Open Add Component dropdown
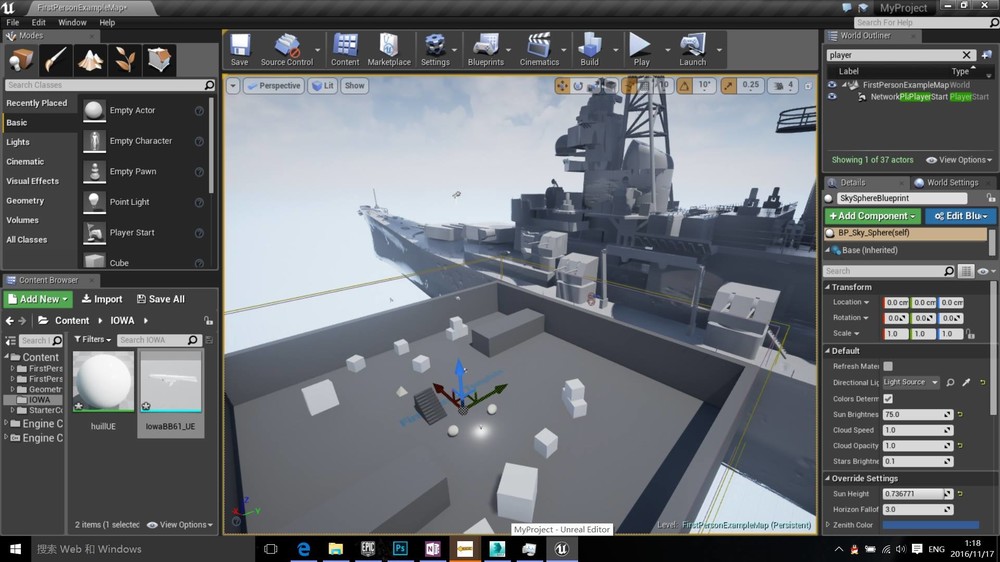The image size is (1000, 562). 872,216
